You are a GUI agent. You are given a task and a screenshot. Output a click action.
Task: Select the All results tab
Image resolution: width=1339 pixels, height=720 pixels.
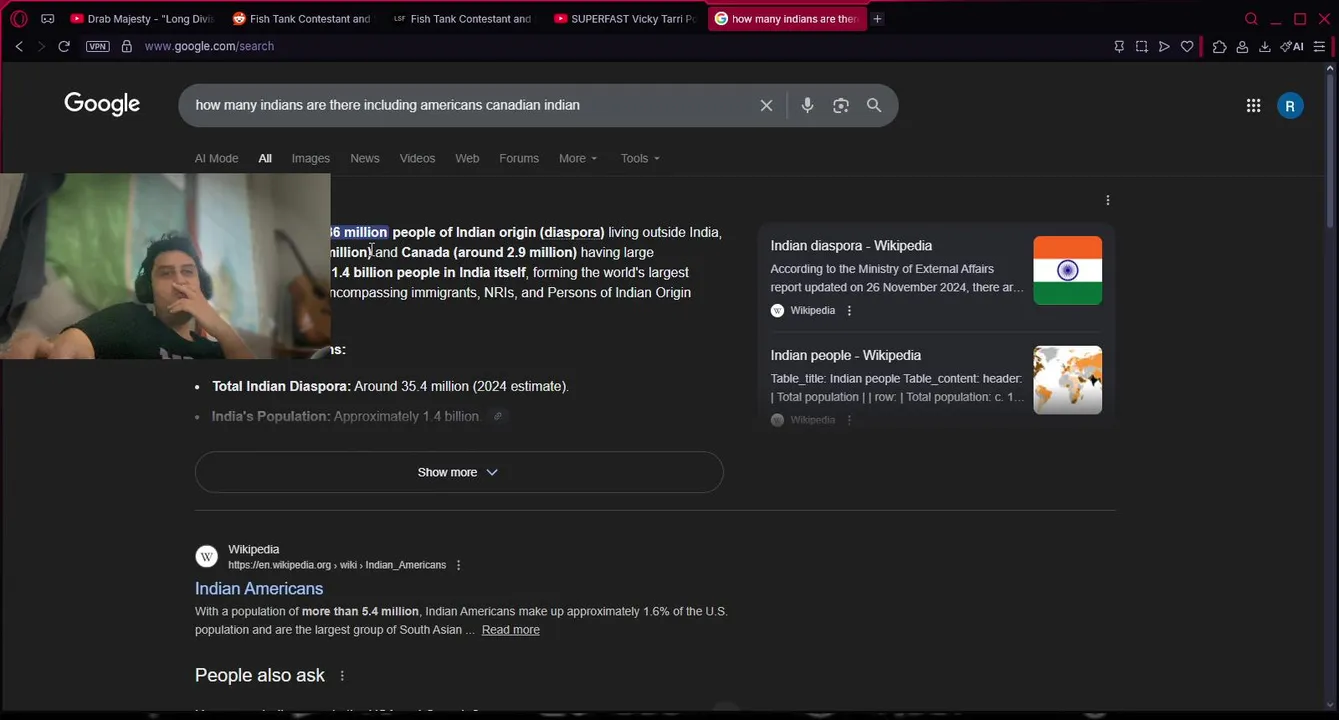pyautogui.click(x=265, y=158)
